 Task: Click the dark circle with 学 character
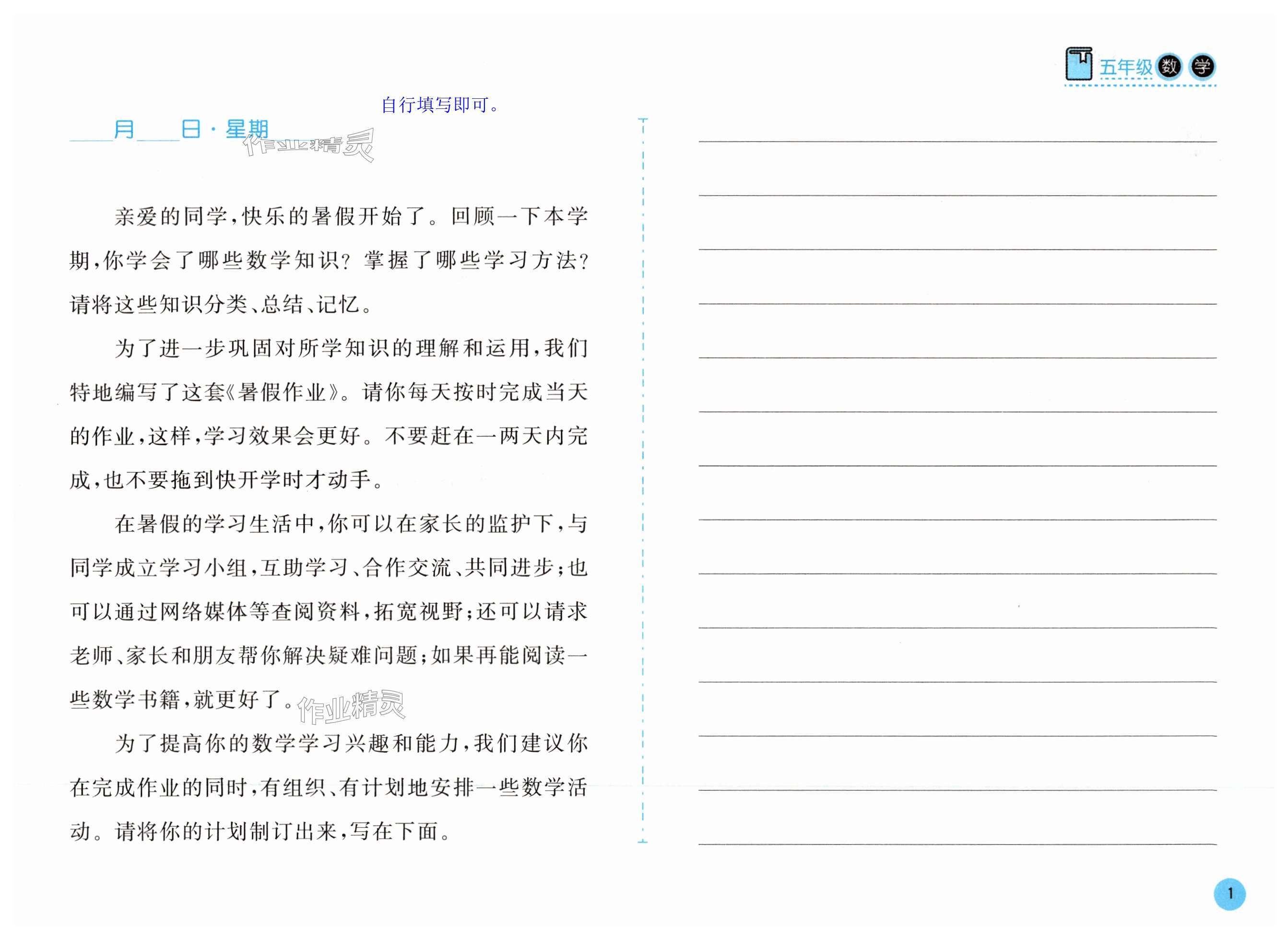click(1203, 67)
